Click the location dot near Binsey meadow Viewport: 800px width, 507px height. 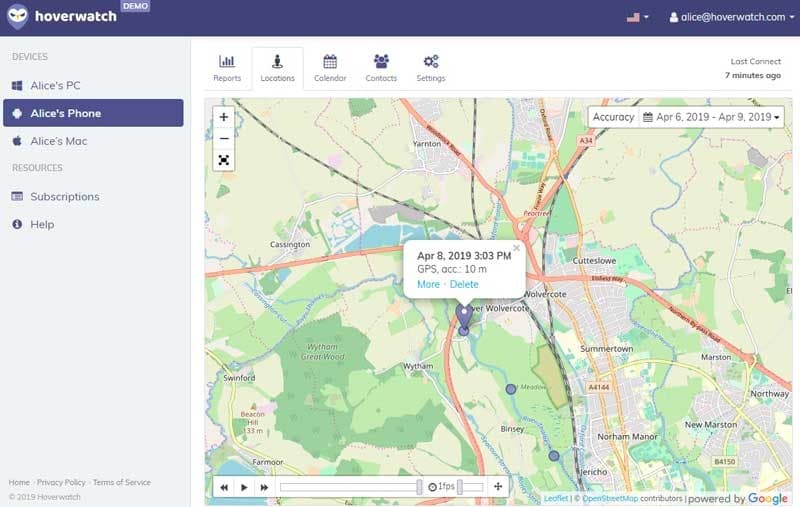click(x=511, y=389)
